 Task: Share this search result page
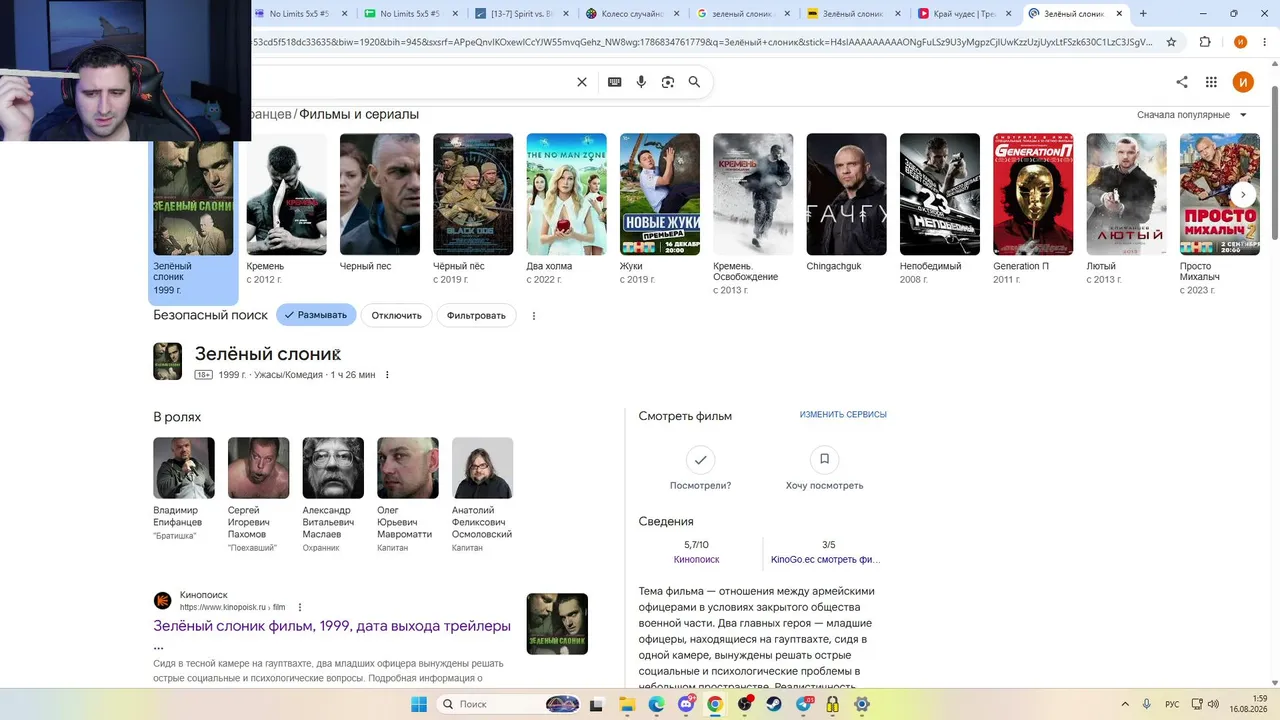pos(1182,82)
